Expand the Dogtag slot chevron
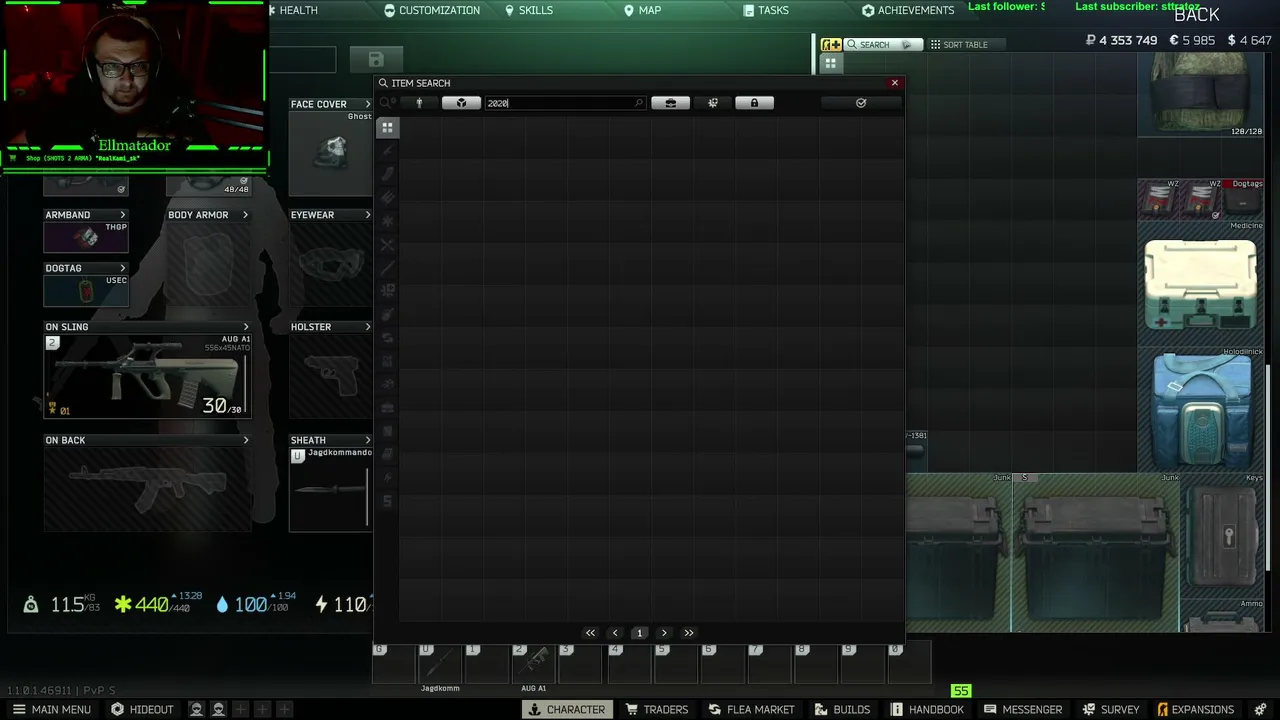 pos(123,268)
